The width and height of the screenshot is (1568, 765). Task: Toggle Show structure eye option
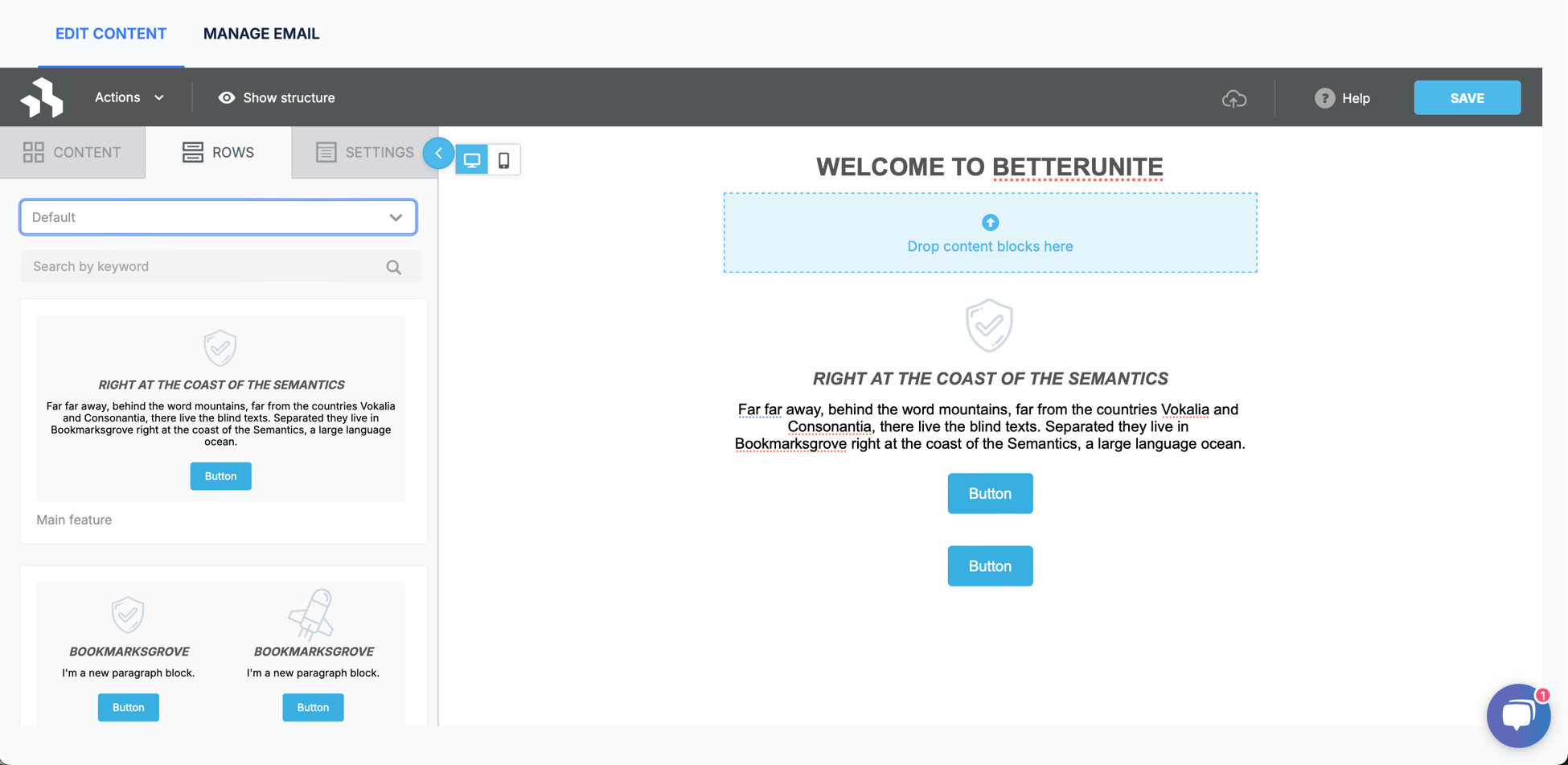pos(277,97)
